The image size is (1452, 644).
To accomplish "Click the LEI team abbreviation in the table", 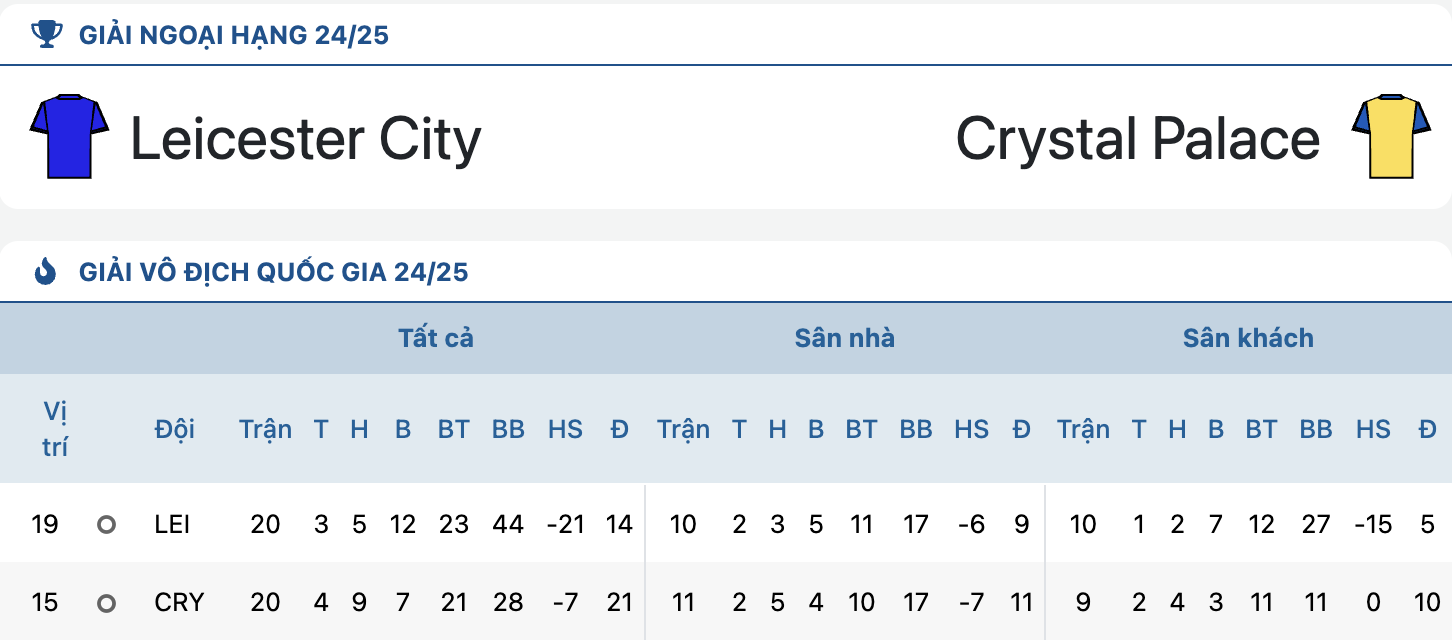I will click(x=172, y=524).
